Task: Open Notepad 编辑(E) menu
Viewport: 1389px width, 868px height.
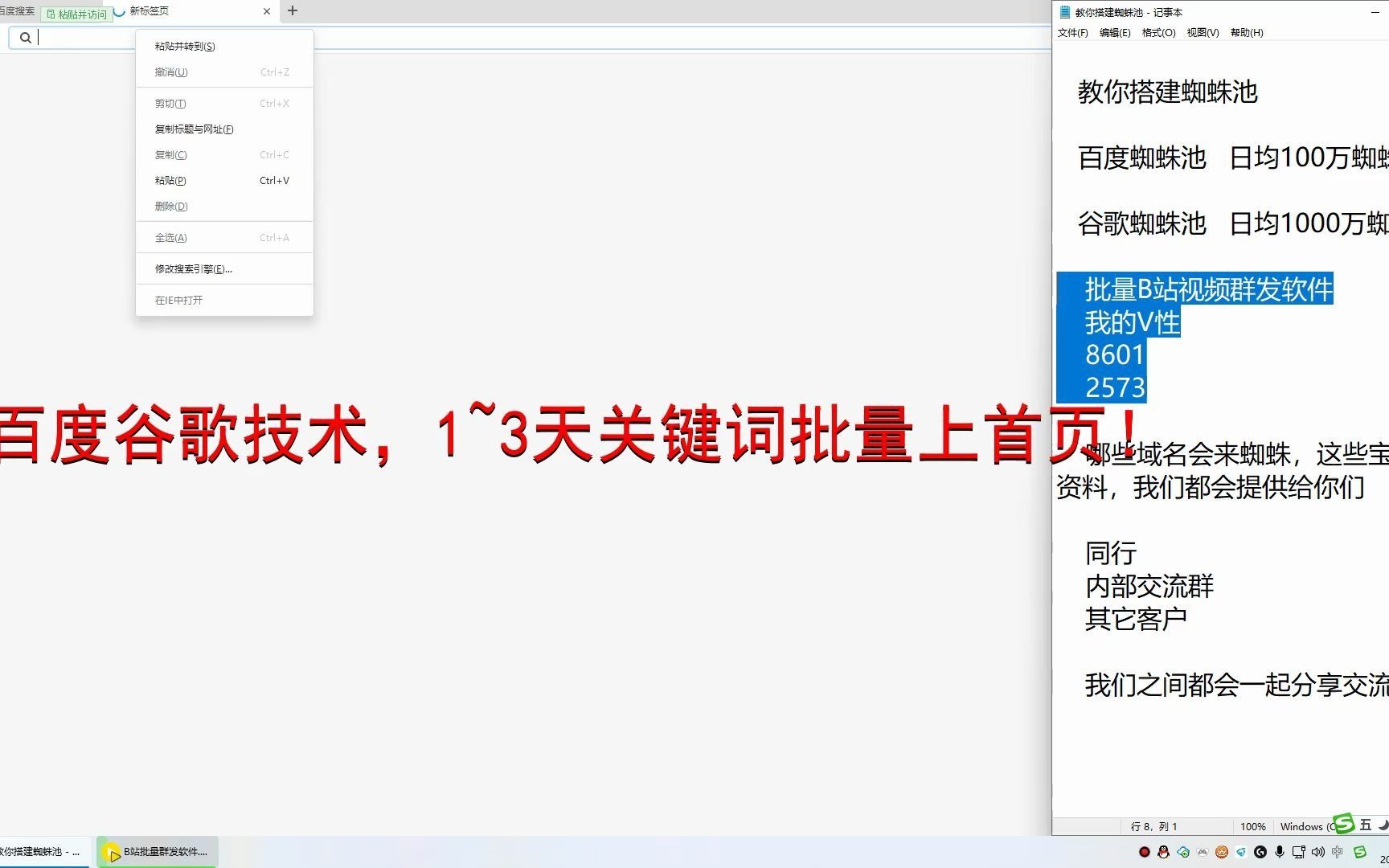Action: pos(1115,33)
